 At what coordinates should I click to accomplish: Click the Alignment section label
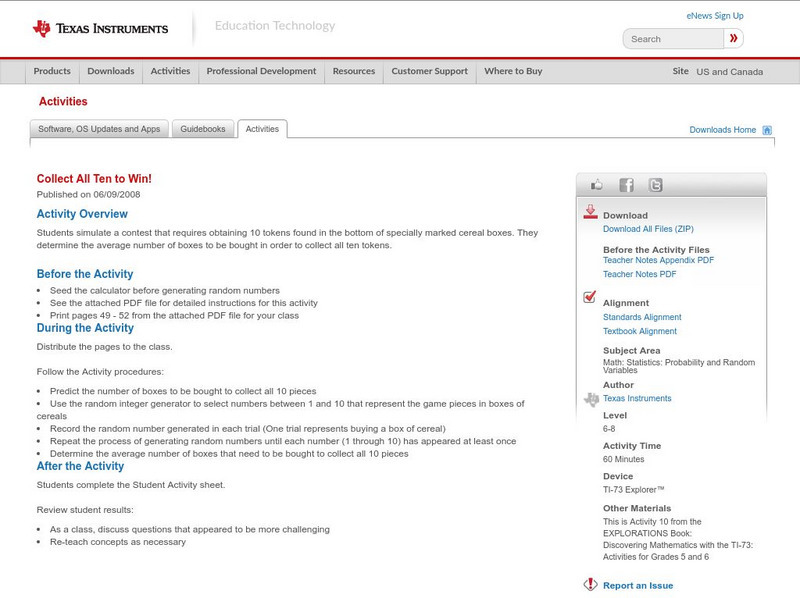tap(626, 303)
